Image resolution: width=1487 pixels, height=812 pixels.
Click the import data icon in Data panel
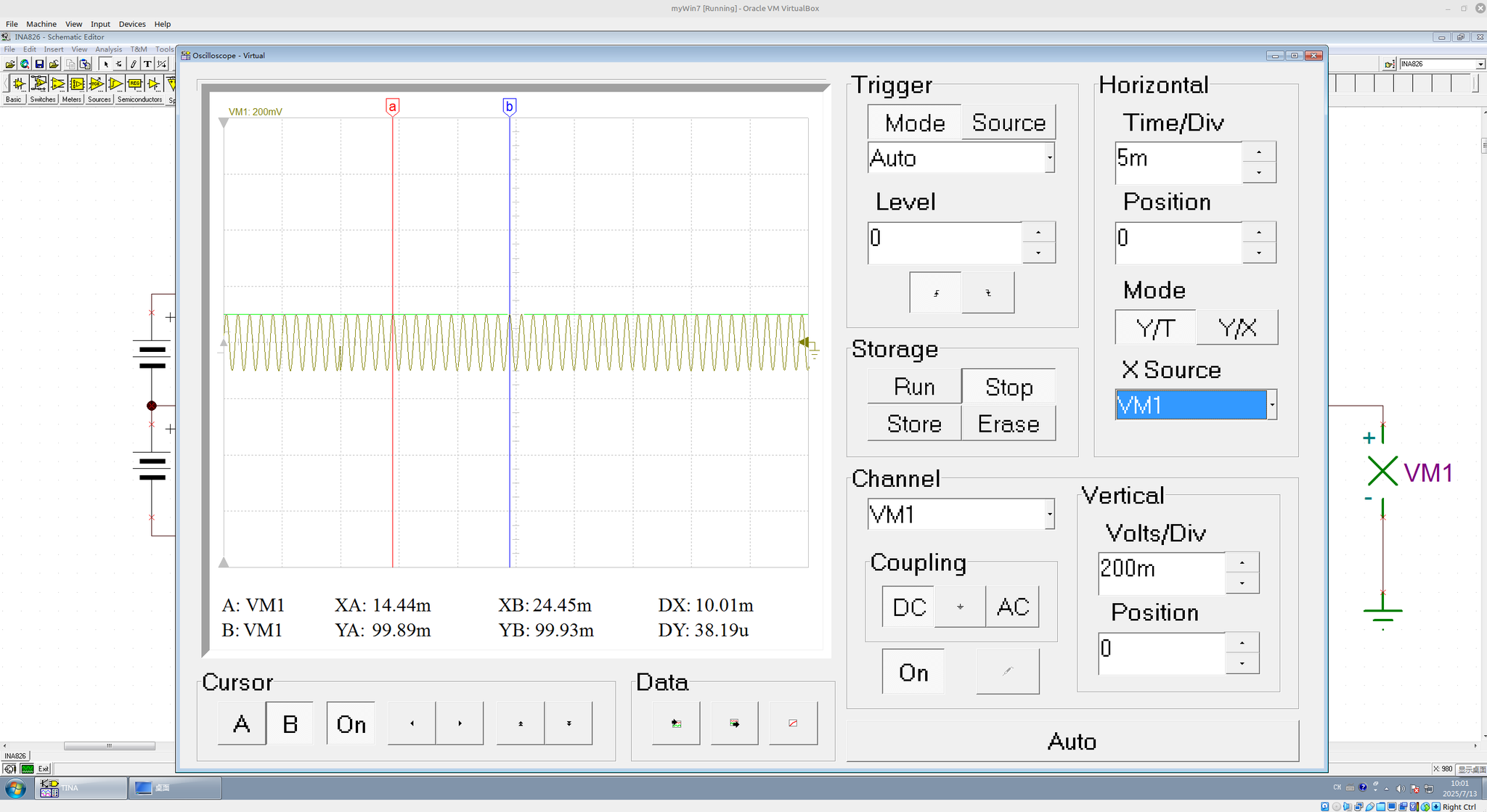click(x=676, y=723)
